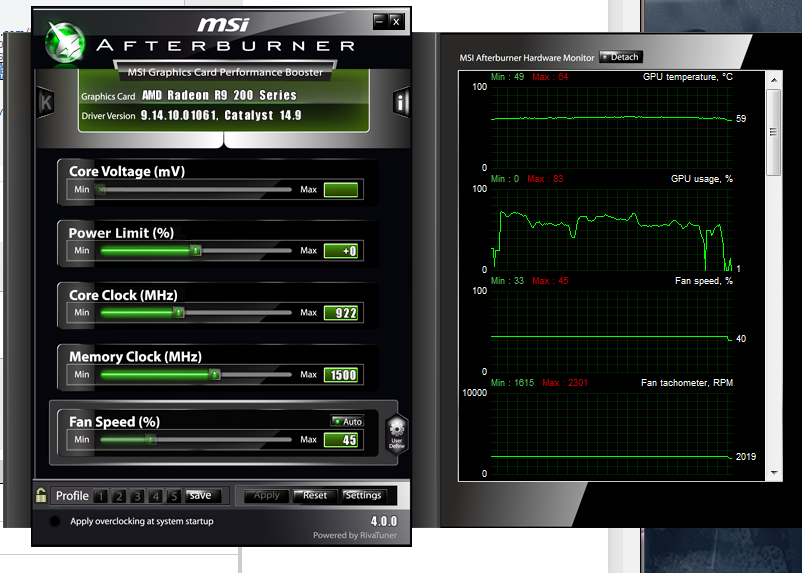Click the Core Voltage slider handle
802x573 pixels.
click(101, 190)
